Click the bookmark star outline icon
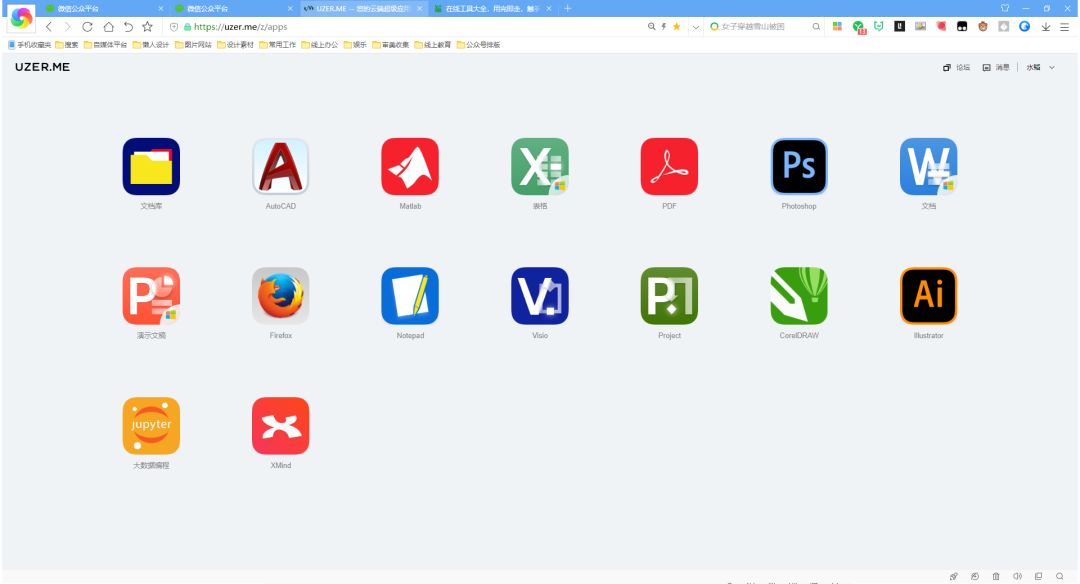The image size is (1080, 584). (147, 27)
